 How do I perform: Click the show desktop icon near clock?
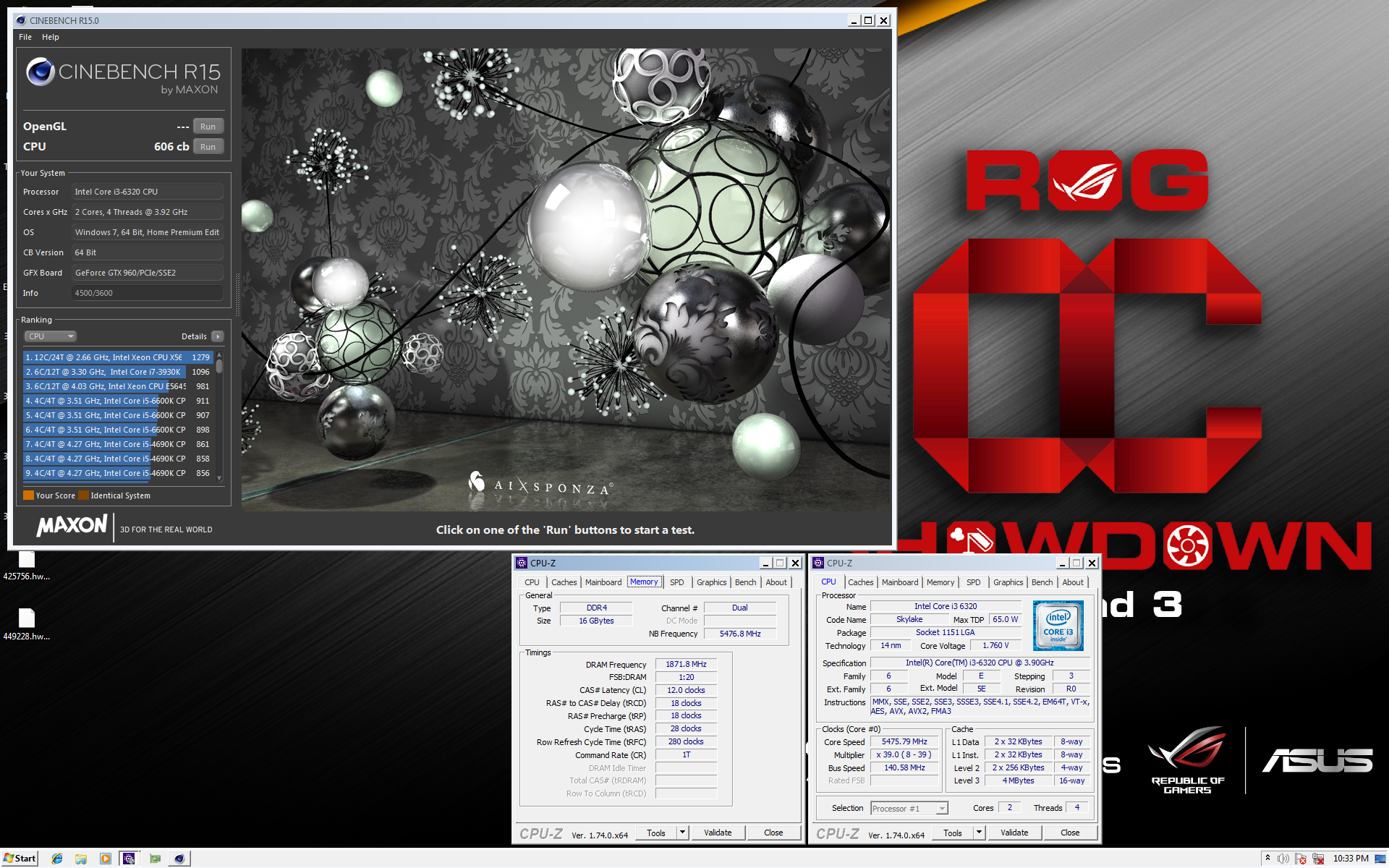(x=1380, y=859)
